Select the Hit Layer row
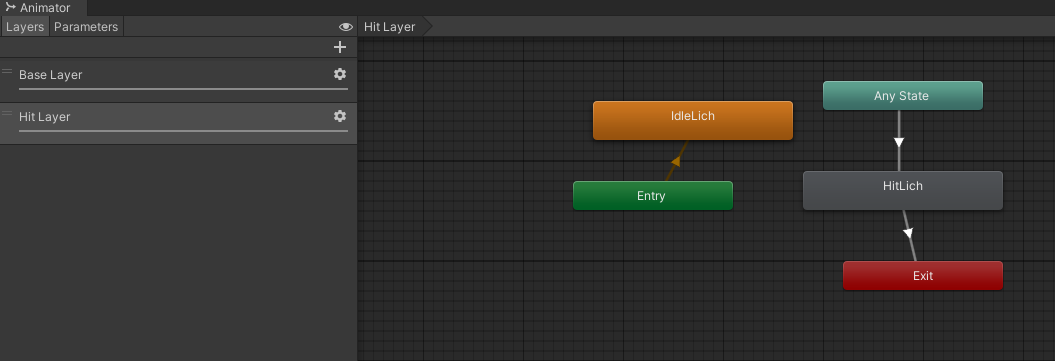This screenshot has width=1055, height=361. 178,123
